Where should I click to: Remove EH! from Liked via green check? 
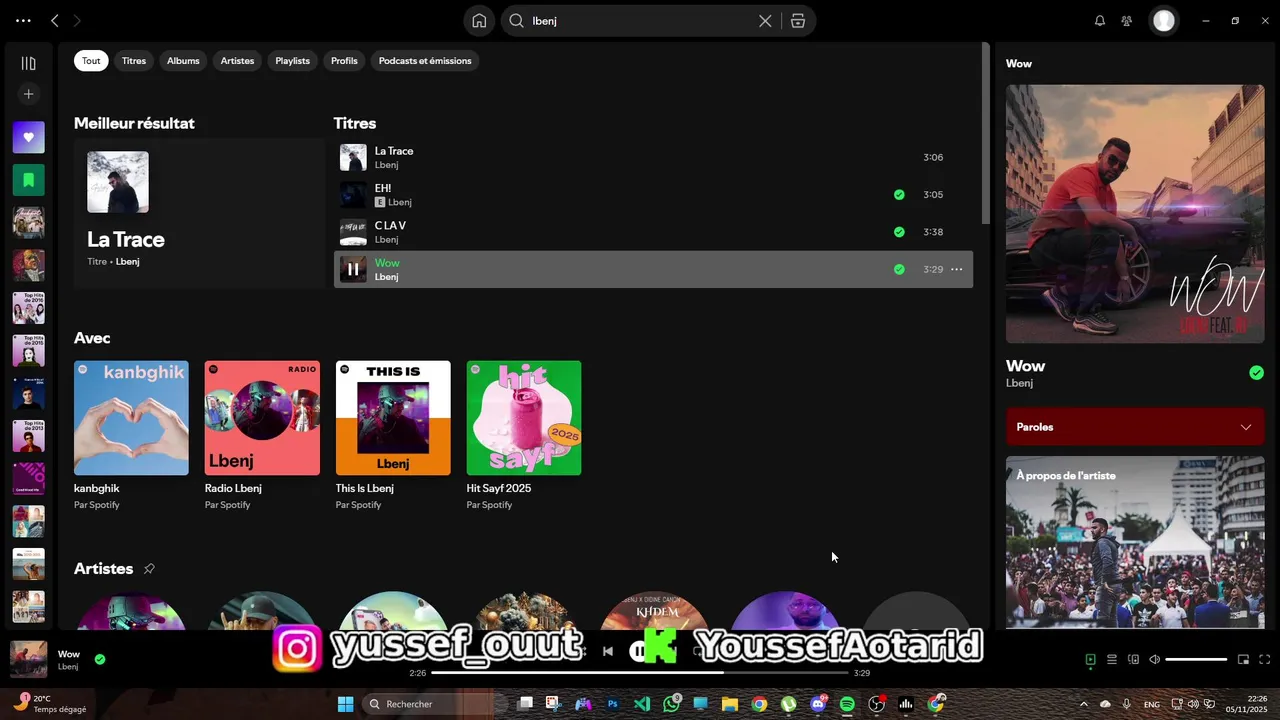(899, 195)
